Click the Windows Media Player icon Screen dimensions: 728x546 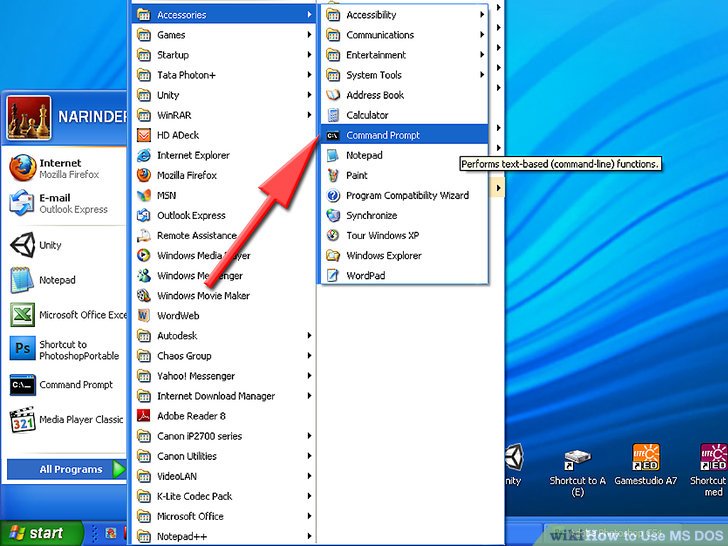[x=144, y=255]
